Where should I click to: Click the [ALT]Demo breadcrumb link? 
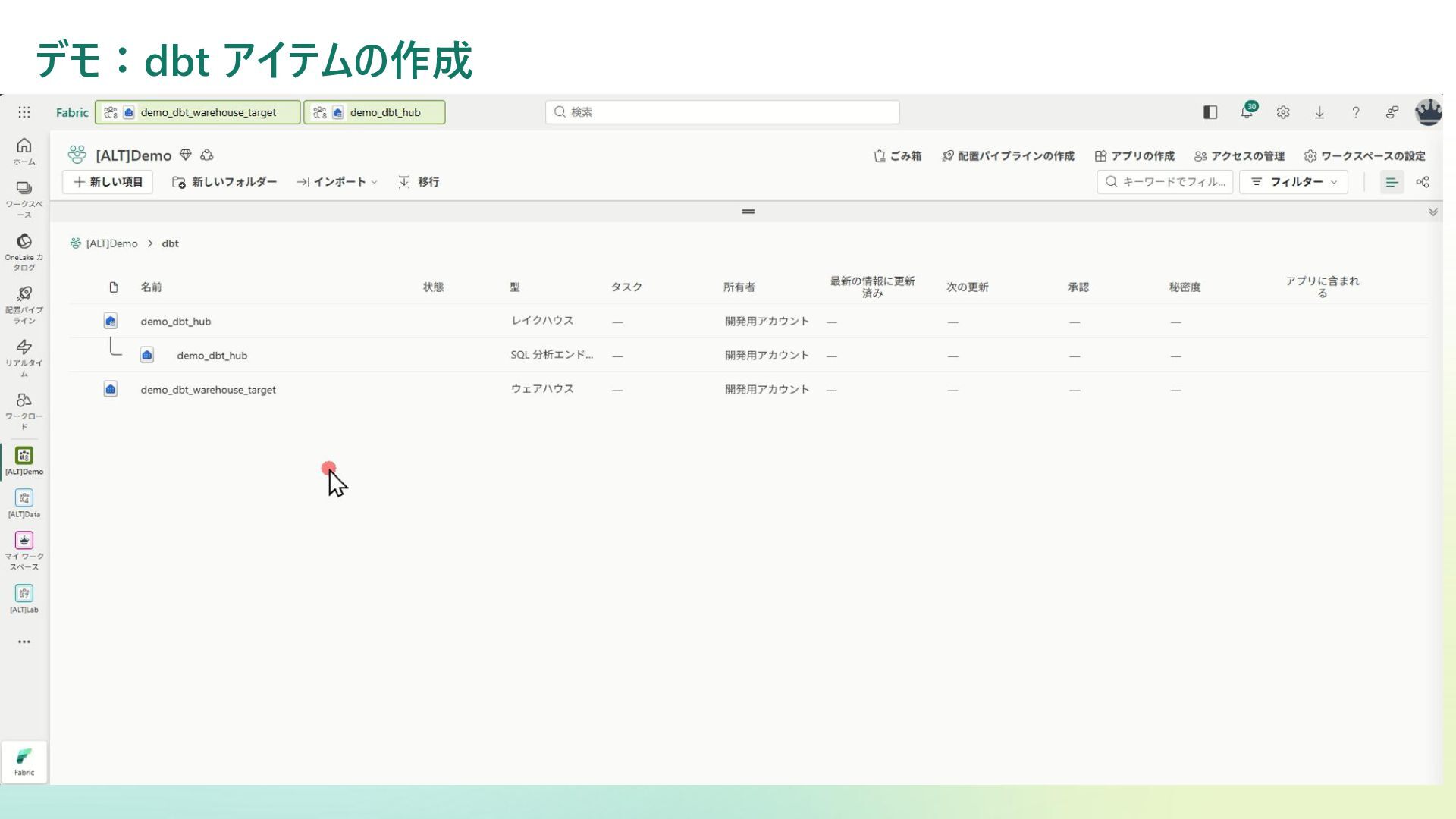tap(111, 243)
